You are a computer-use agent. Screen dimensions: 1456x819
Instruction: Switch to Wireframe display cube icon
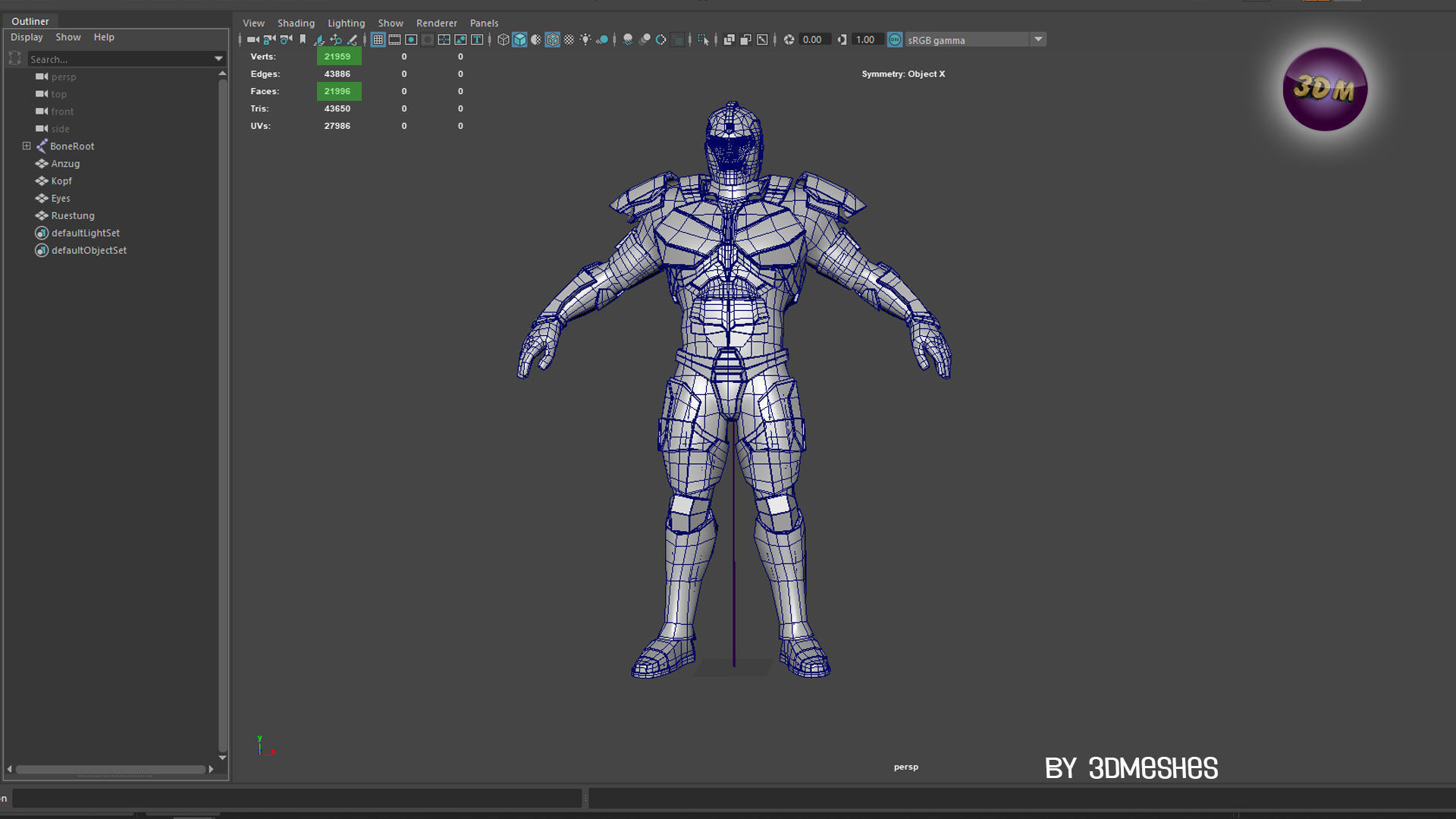[503, 39]
